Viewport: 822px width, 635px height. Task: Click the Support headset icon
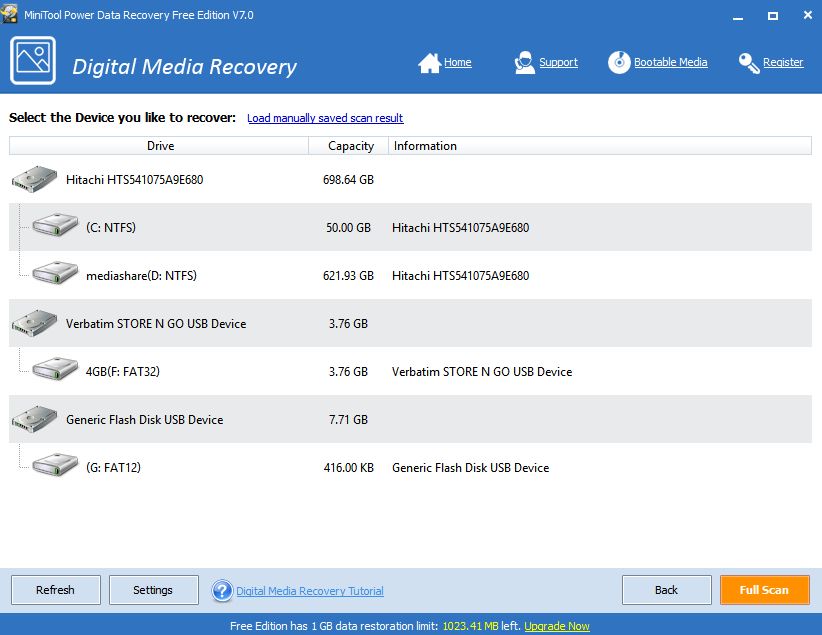(525, 63)
